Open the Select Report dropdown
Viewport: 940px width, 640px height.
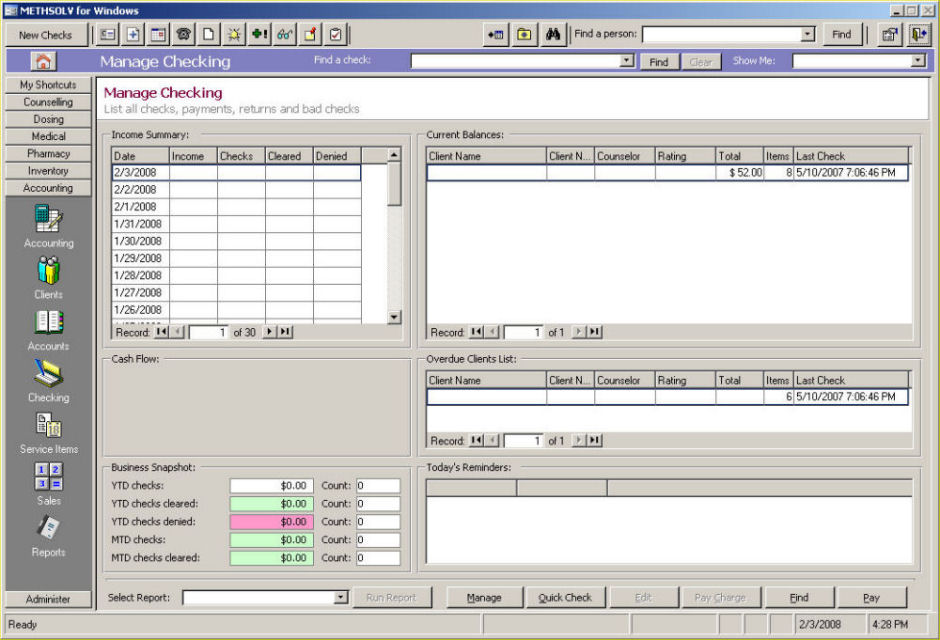tap(341, 597)
